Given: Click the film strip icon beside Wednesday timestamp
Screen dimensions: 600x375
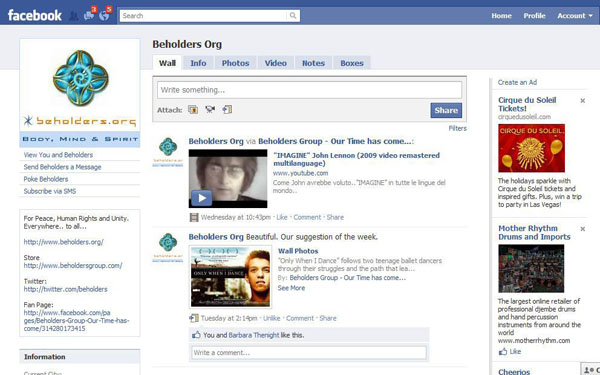Looking at the screenshot, I should pos(194,217).
